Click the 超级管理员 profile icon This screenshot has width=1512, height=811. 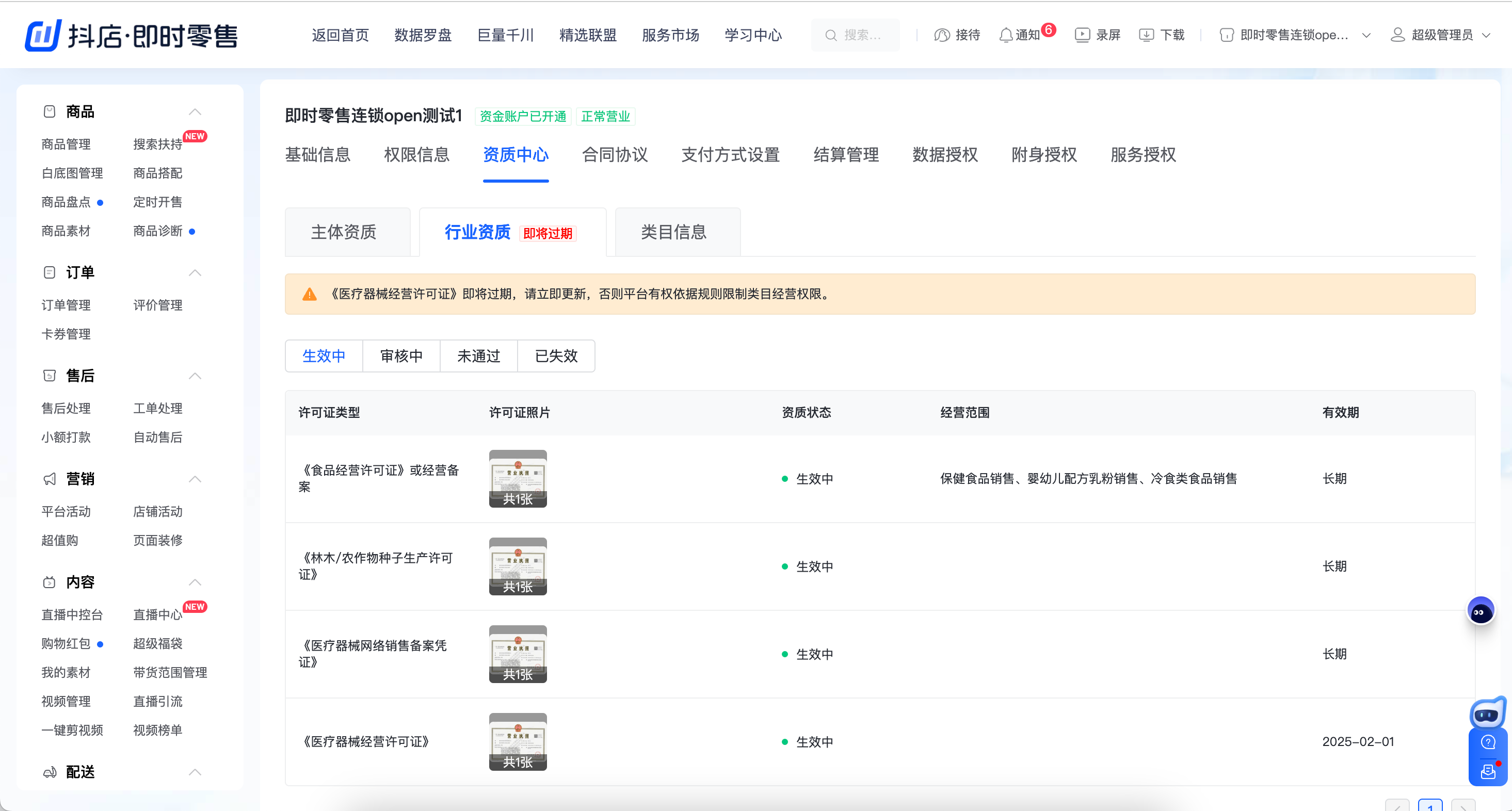pyautogui.click(x=1397, y=35)
